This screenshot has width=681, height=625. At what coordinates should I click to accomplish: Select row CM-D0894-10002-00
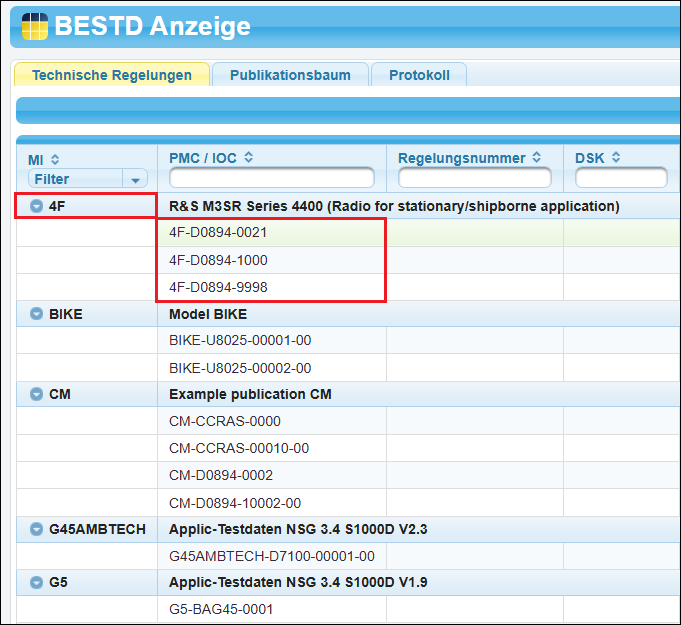[348, 503]
